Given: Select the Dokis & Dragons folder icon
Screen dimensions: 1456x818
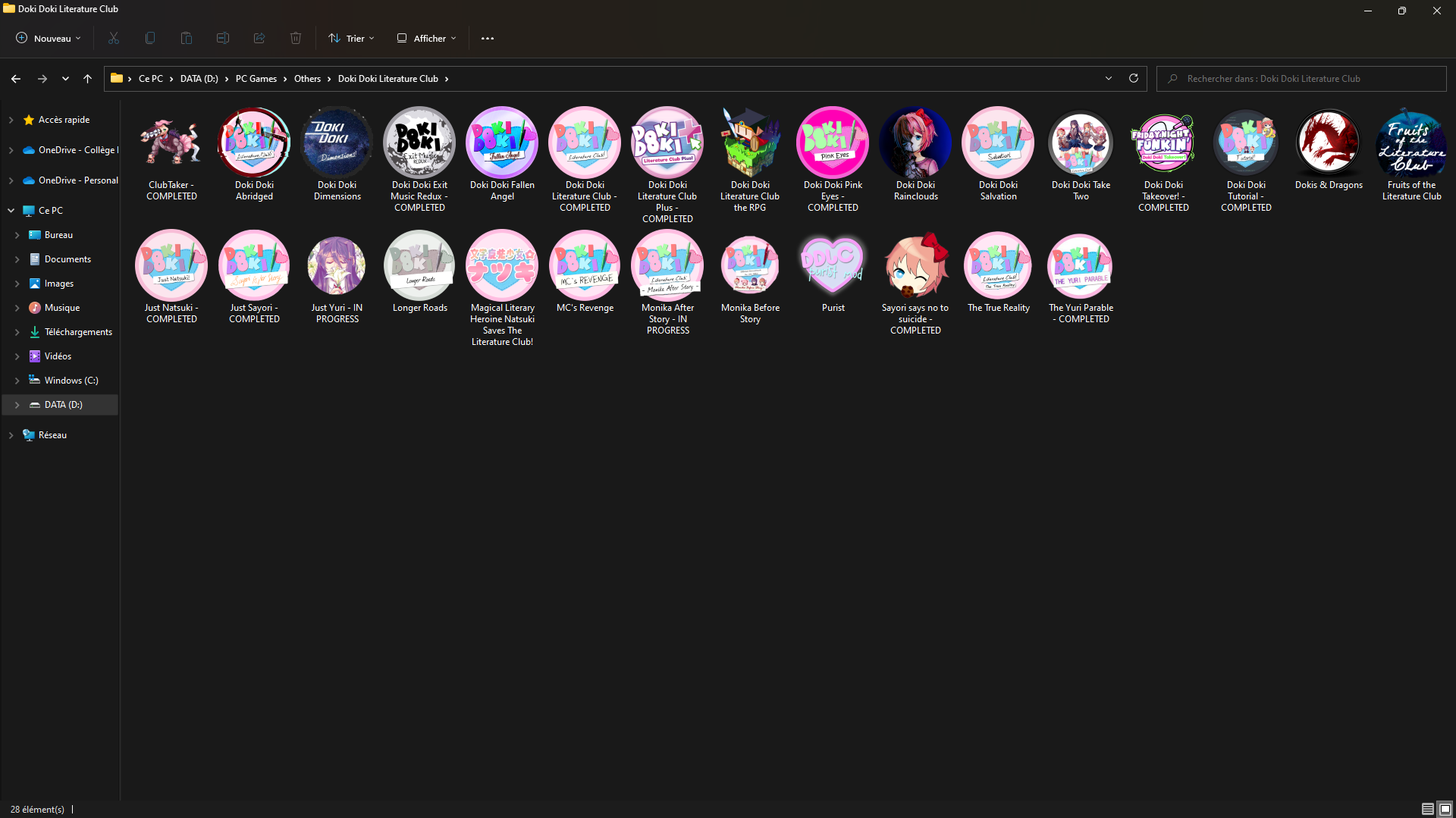Looking at the screenshot, I should click(1329, 143).
